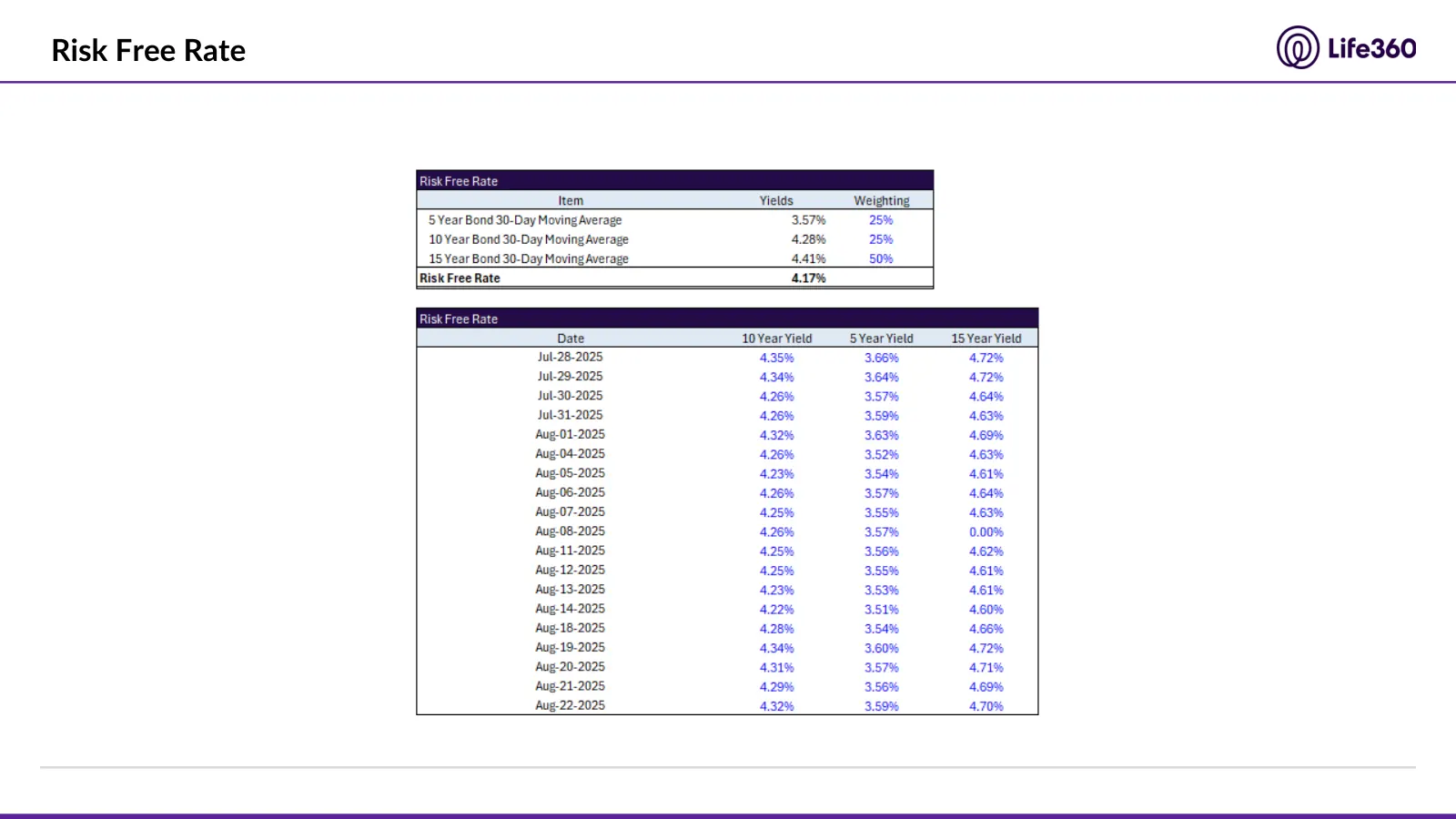Select the Aug-22-2025 date cell
Viewport: 1456px width, 819px height.
click(x=570, y=705)
